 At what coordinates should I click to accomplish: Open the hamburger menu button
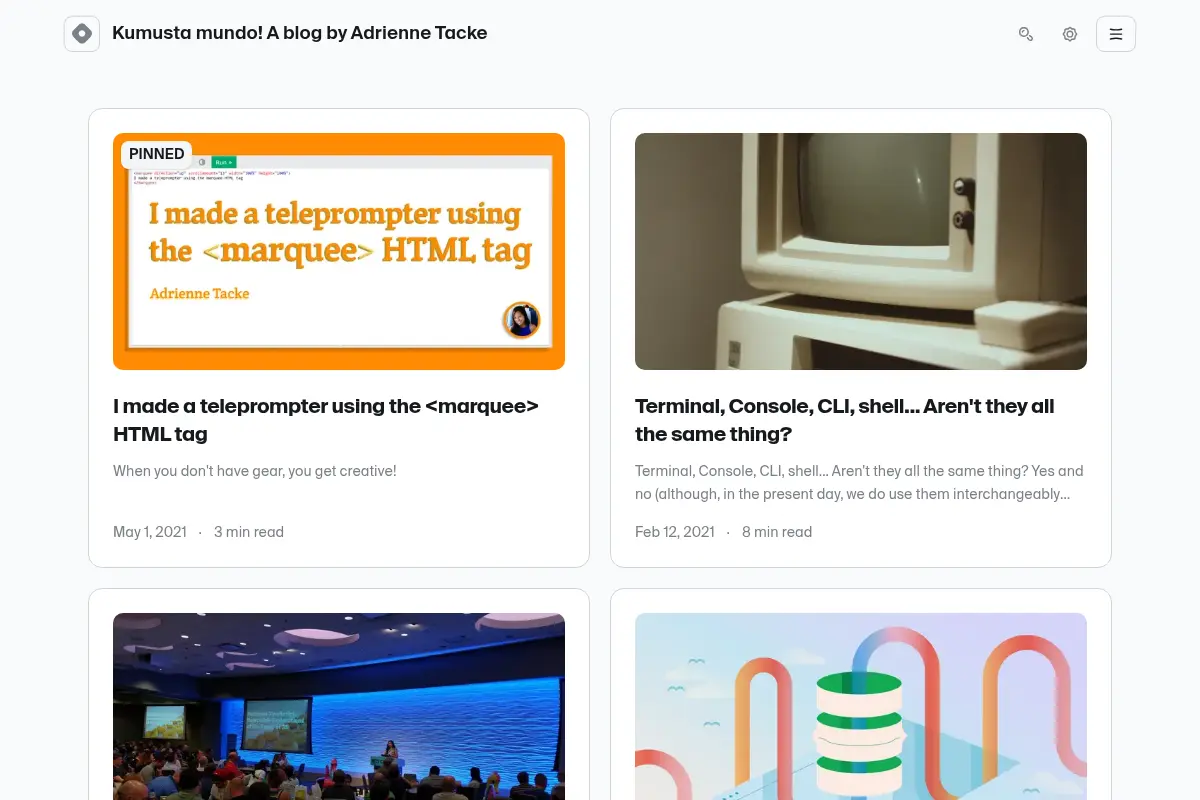pyautogui.click(x=1116, y=34)
